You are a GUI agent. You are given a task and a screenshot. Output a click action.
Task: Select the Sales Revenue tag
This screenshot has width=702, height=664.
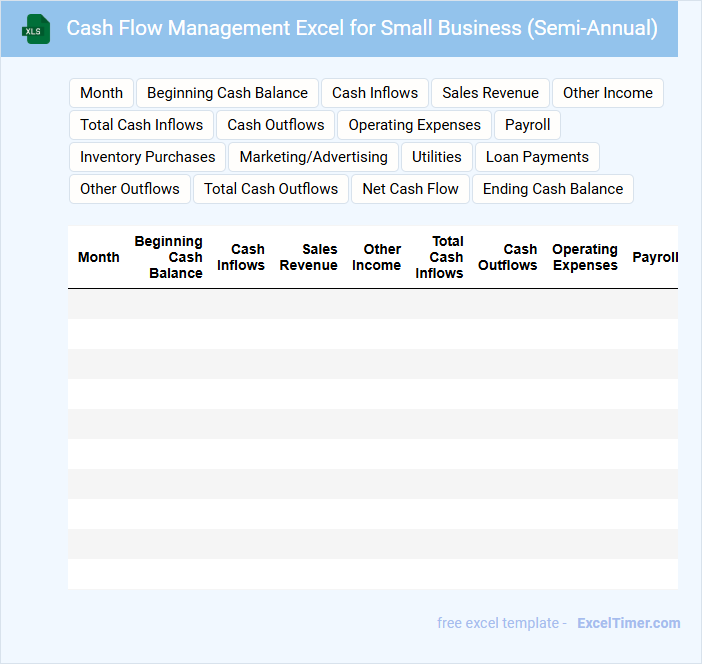point(490,93)
